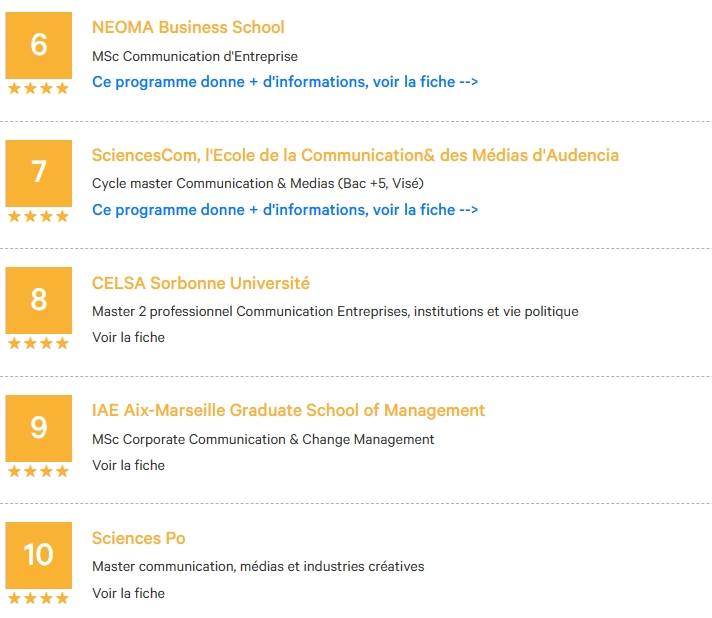This screenshot has height=618, width=712.
Task: Click the orange rank 8 badge
Action: (x=39, y=300)
